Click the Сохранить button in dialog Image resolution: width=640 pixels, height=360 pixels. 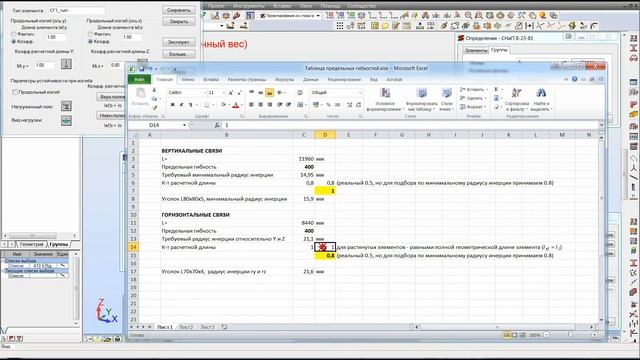click(179, 10)
